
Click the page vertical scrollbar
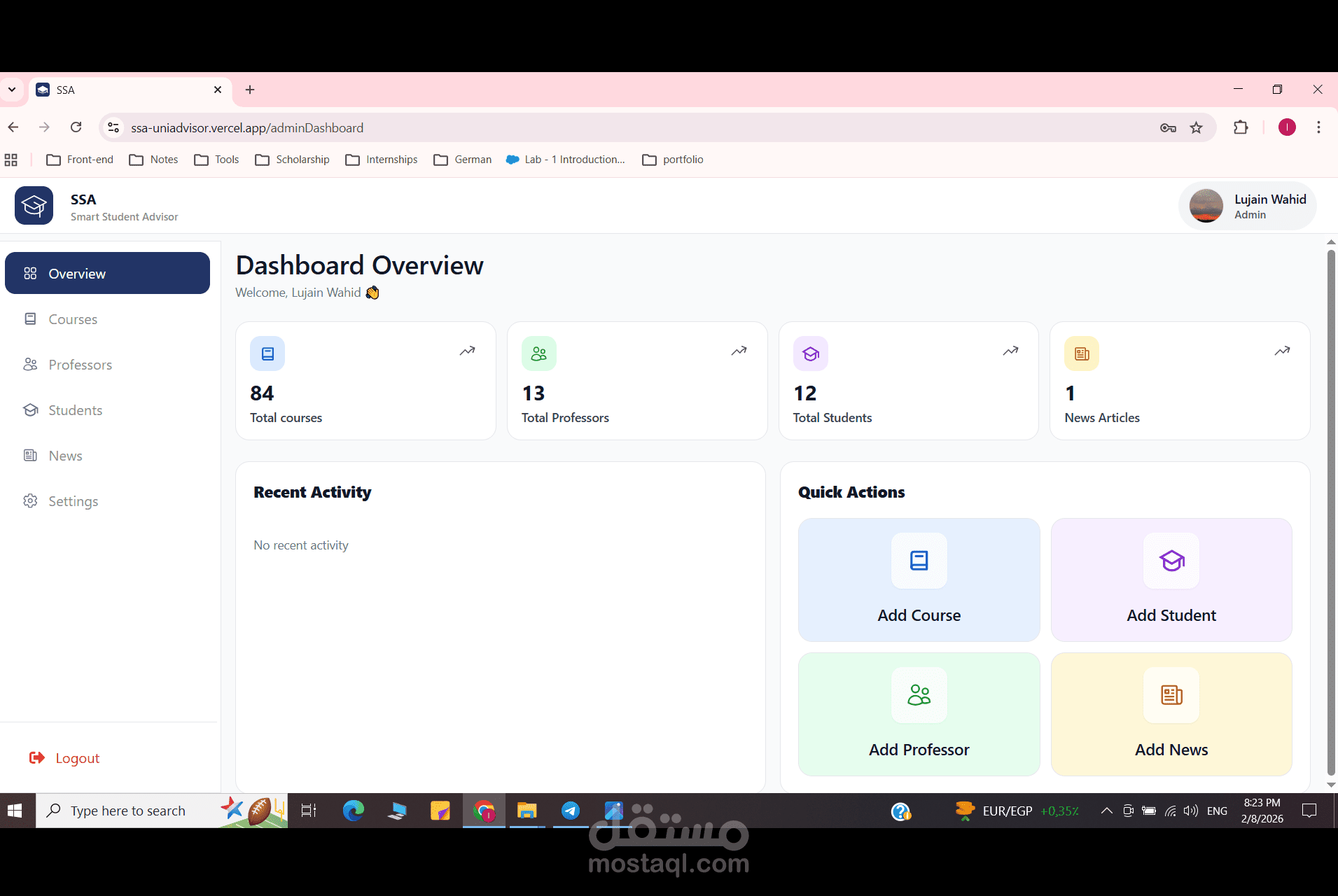pos(1331,512)
